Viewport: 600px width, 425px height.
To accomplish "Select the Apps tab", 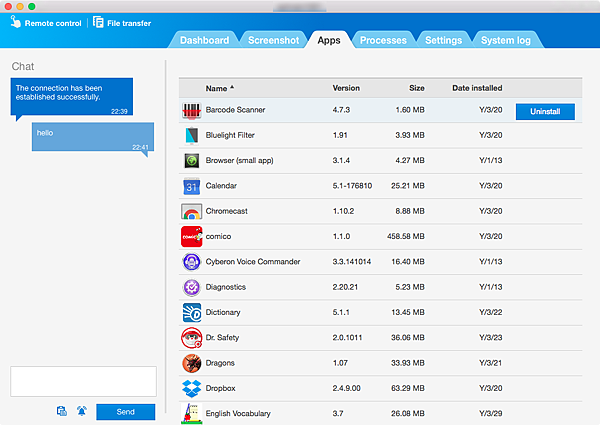I will pos(329,40).
